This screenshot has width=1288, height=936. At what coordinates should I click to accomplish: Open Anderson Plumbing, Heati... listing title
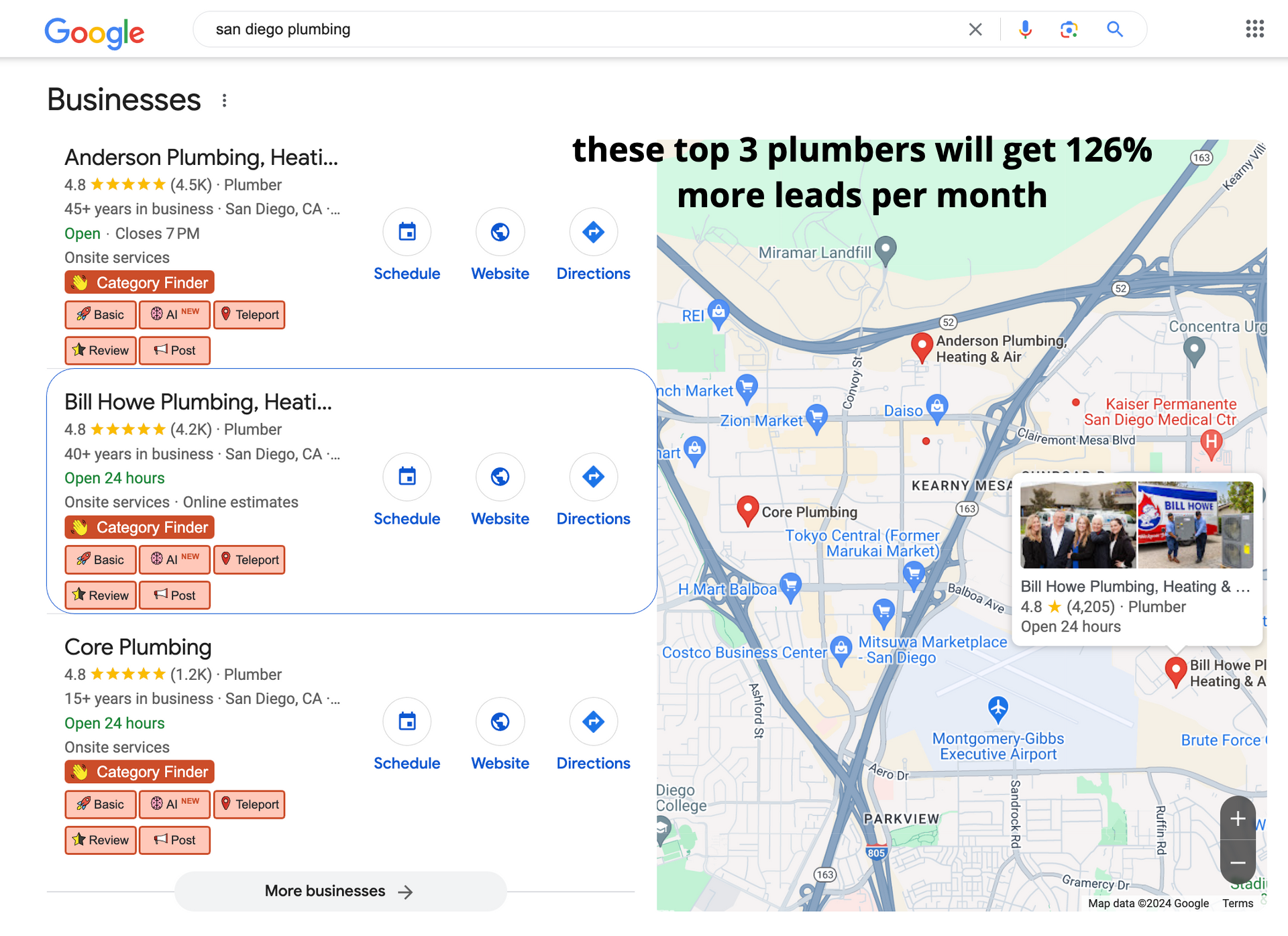(201, 157)
